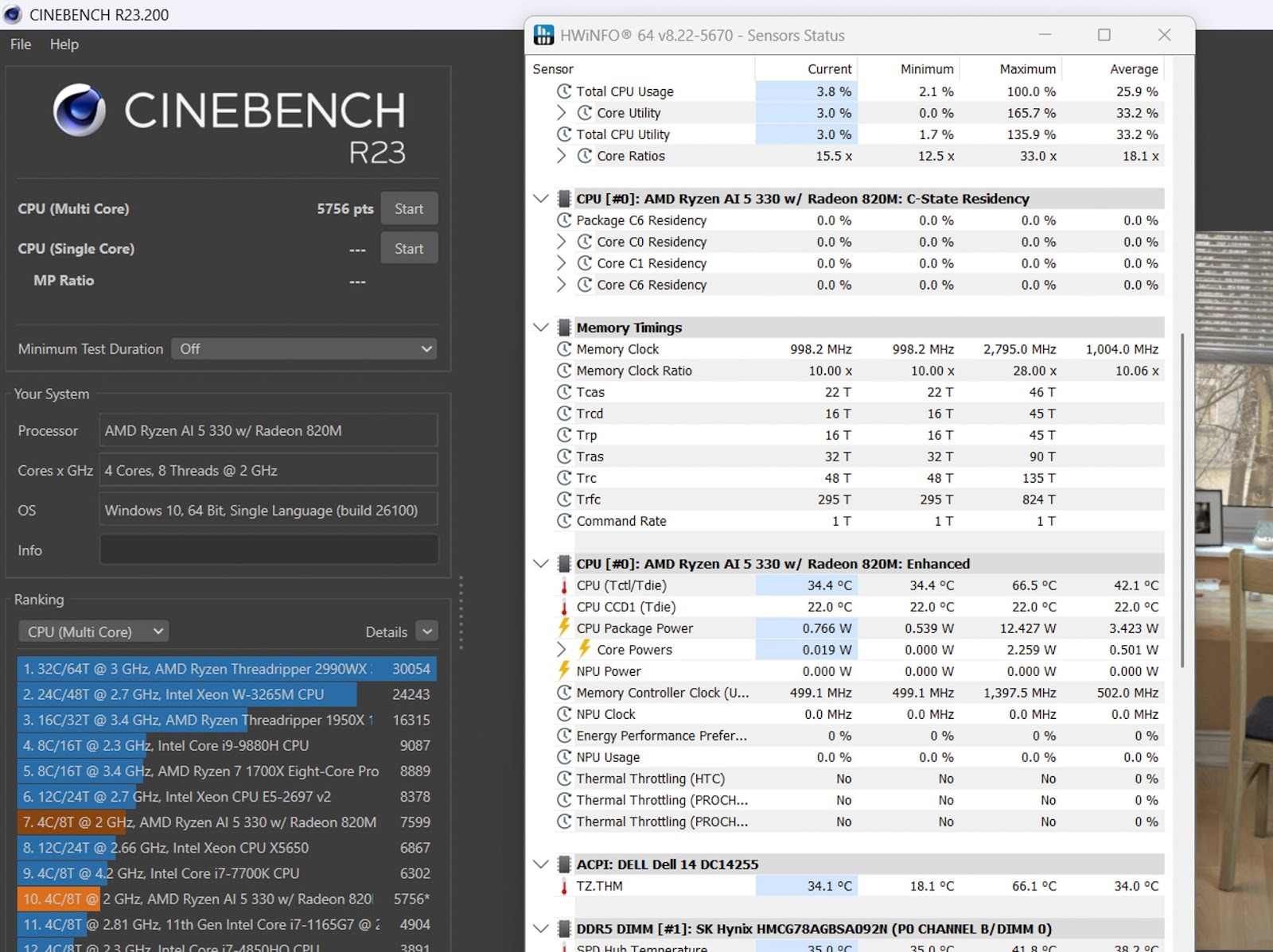Start the CPU (Multi Core) benchmark
1273x952 pixels.
click(x=409, y=209)
